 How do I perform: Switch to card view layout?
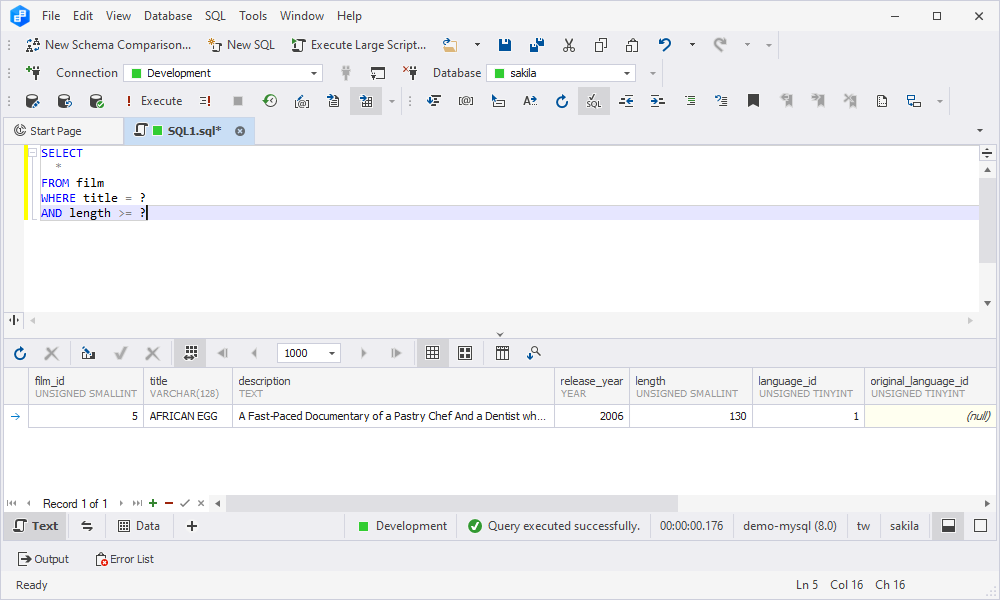pyautogui.click(x=465, y=353)
